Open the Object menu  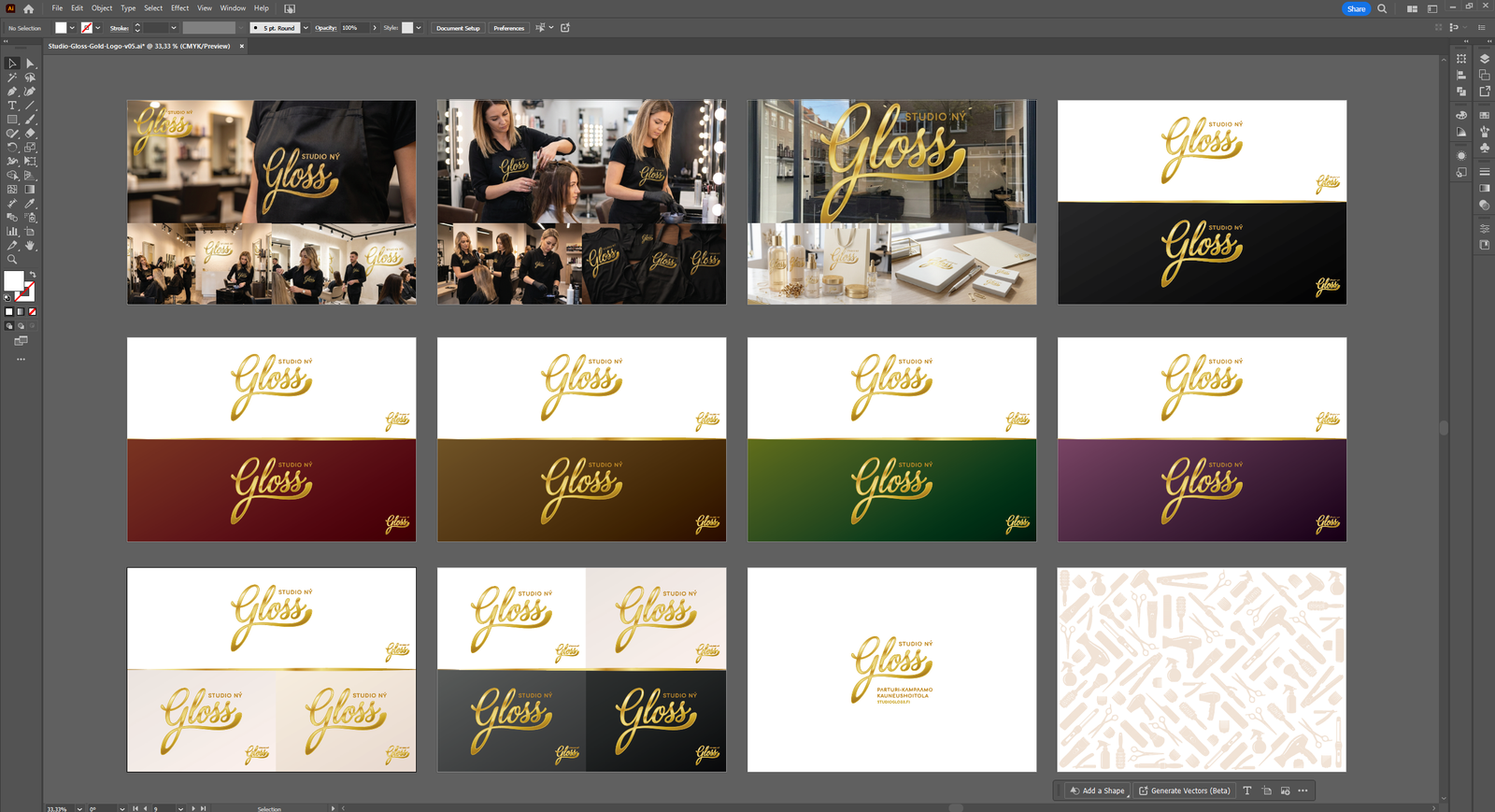[102, 8]
